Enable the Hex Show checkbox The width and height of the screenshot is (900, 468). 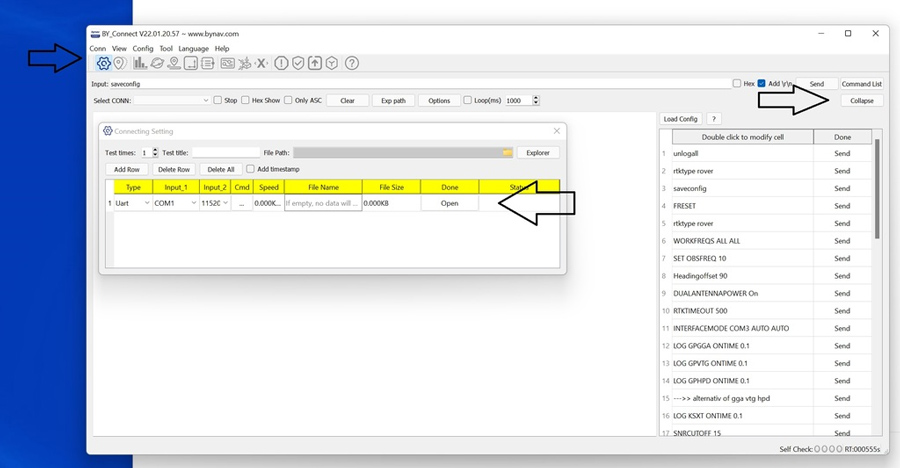[x=246, y=101]
